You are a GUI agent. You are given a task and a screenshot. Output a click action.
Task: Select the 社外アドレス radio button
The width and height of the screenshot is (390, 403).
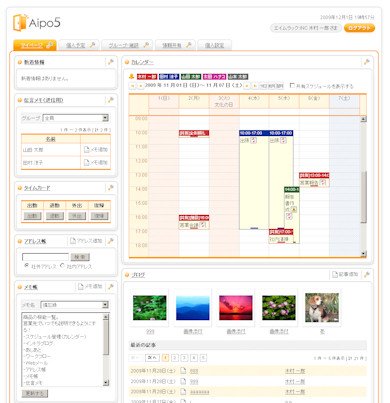[x=27, y=266]
